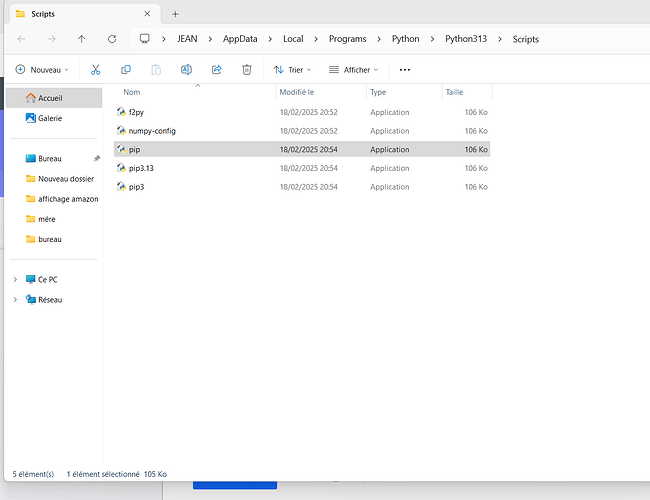Navigate to AppData in breadcrumb
This screenshot has height=500, width=650.
tap(240, 39)
